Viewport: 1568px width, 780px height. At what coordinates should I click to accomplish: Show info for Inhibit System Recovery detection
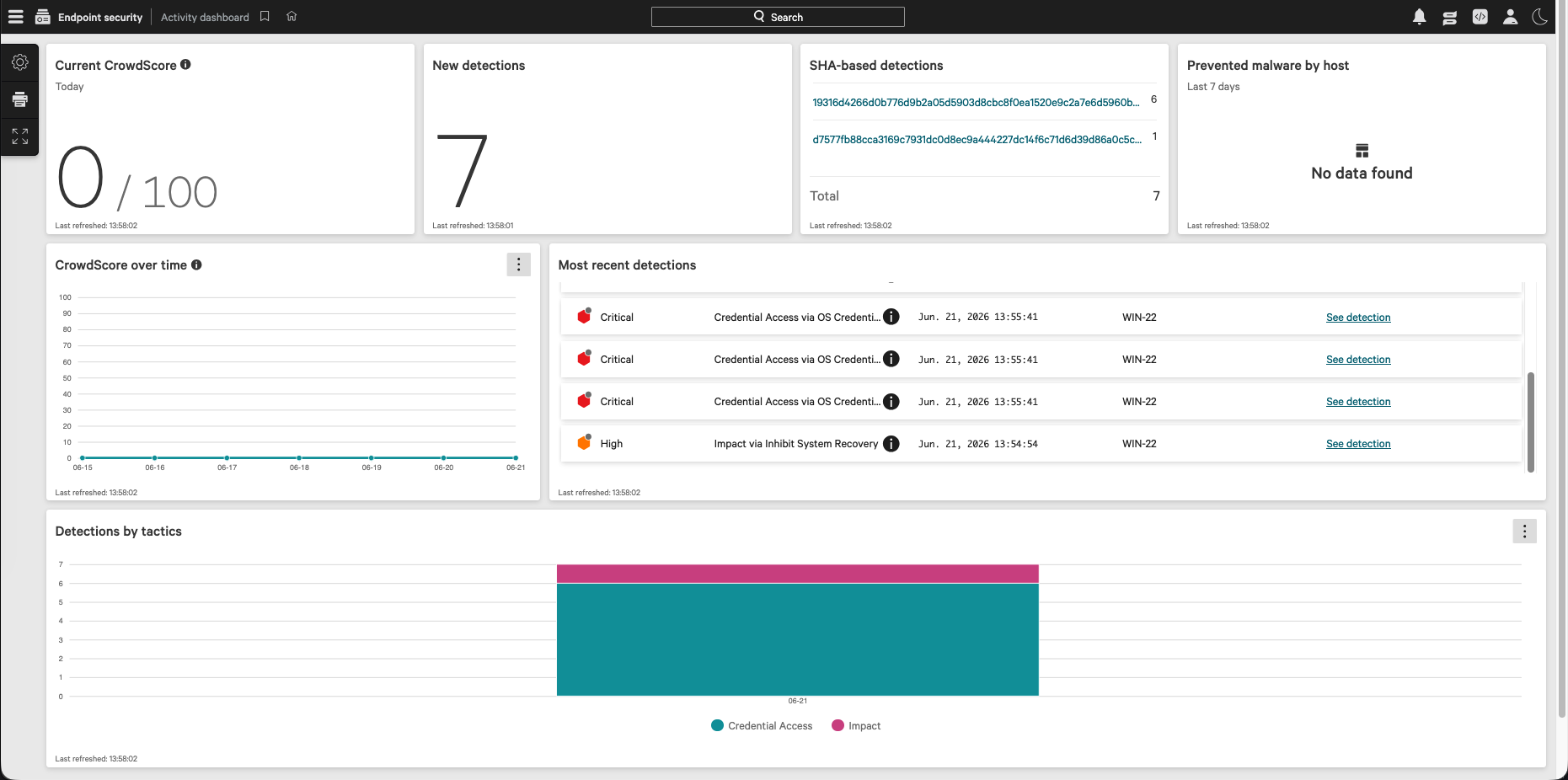click(891, 444)
